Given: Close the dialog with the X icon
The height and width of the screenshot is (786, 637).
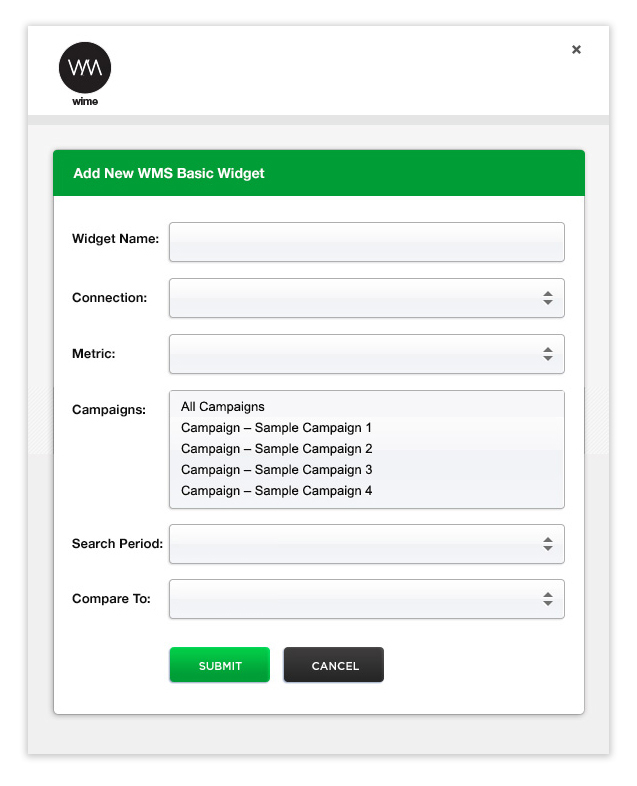Looking at the screenshot, I should (x=576, y=49).
